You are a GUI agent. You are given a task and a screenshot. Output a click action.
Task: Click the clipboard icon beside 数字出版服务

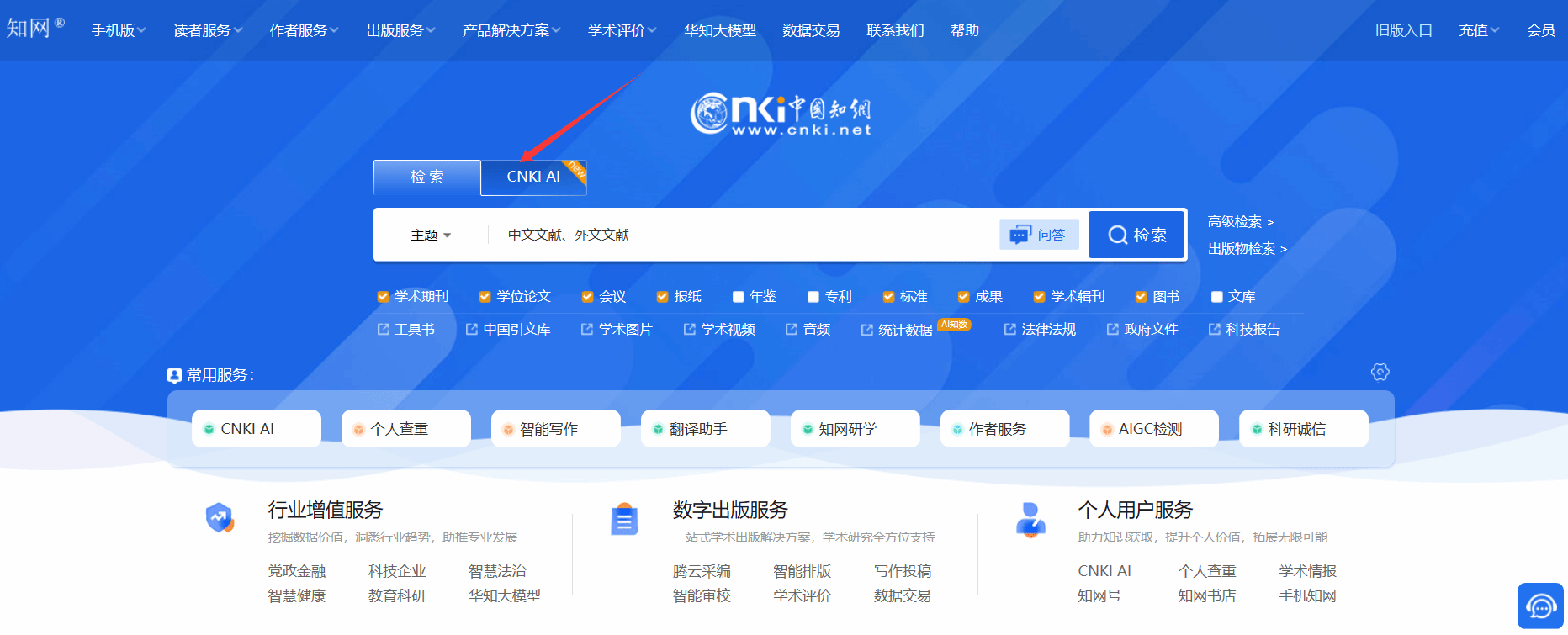624,519
